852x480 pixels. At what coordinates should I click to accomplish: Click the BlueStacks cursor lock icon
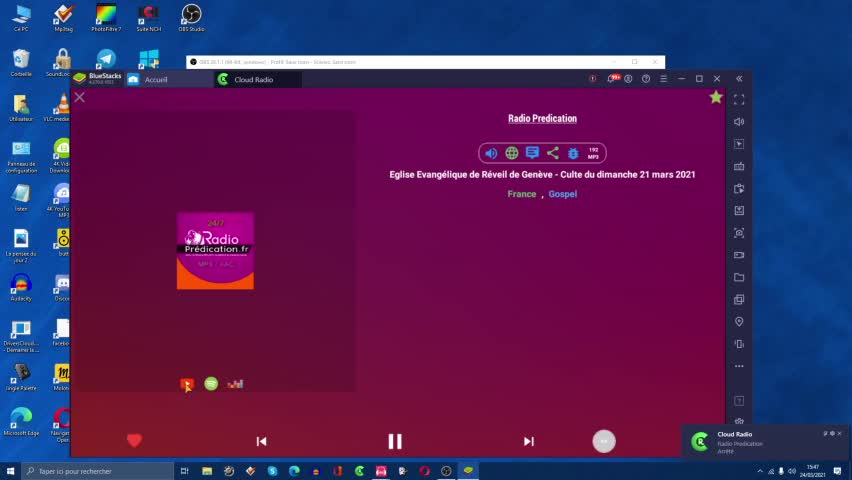[x=739, y=144]
